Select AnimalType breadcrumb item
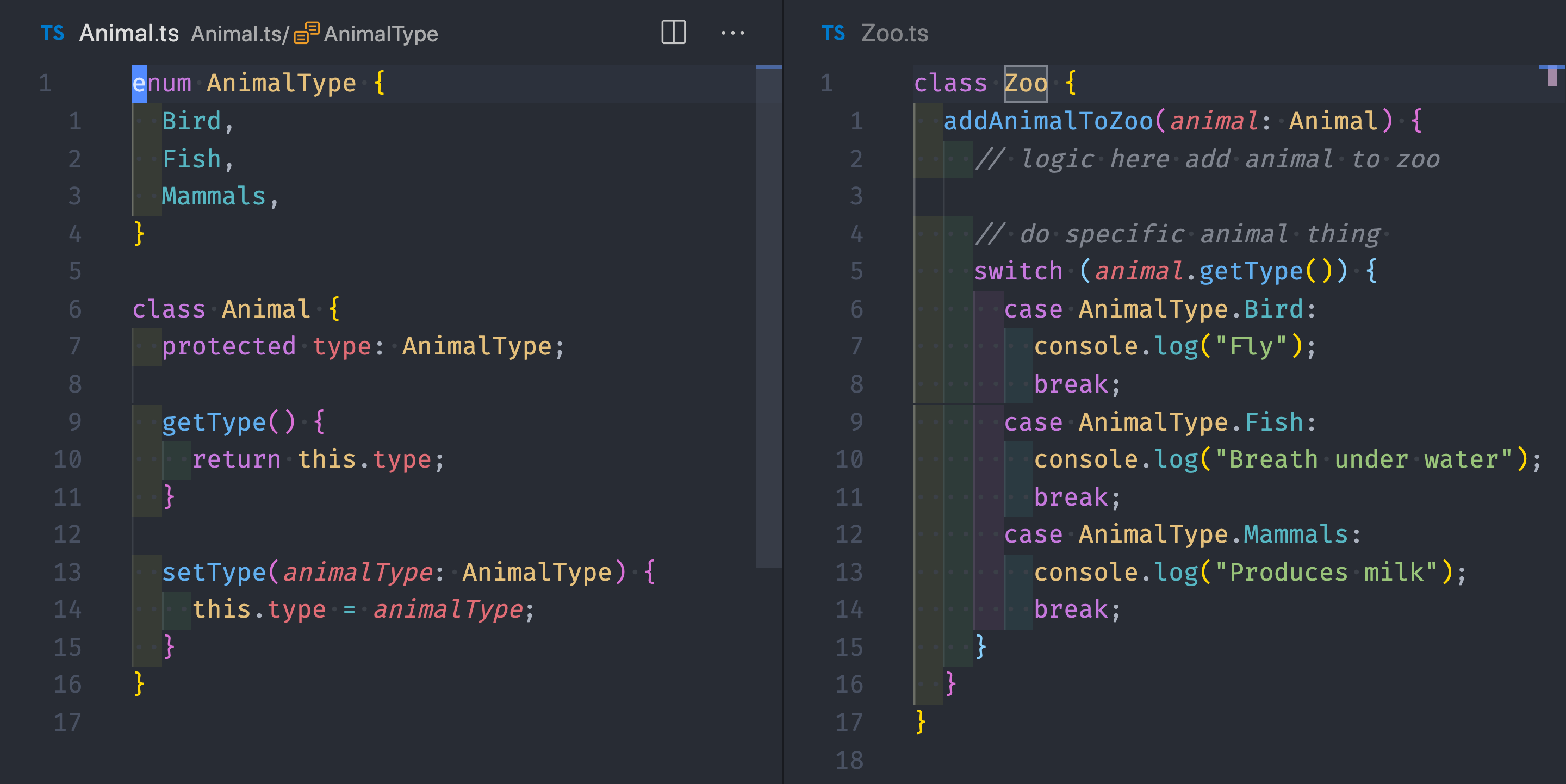Image resolution: width=1566 pixels, height=784 pixels. point(381,34)
